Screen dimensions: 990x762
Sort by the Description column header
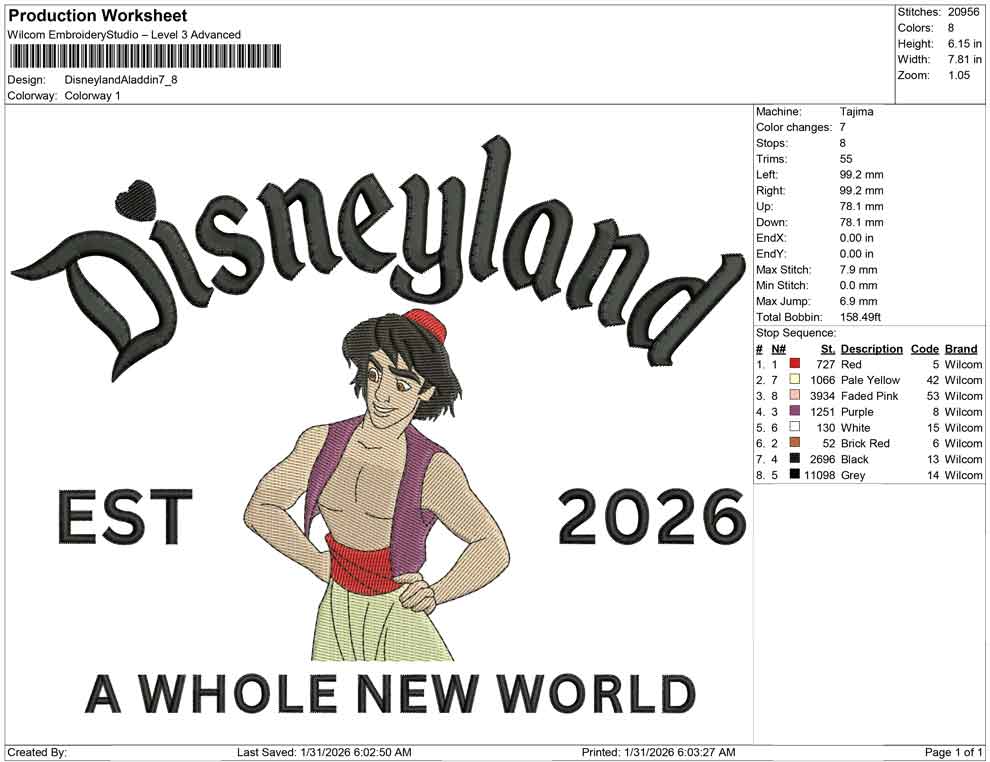pyautogui.click(x=871, y=348)
